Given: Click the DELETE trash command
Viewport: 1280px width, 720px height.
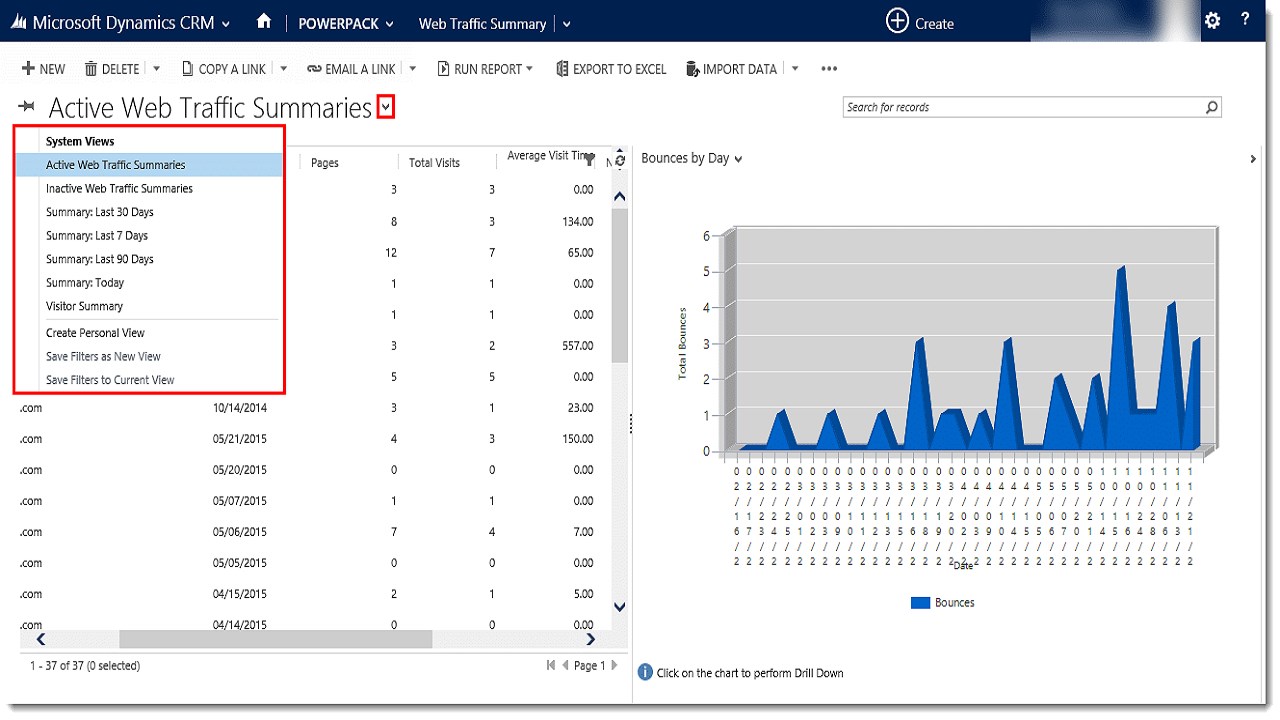Looking at the screenshot, I should (112, 69).
